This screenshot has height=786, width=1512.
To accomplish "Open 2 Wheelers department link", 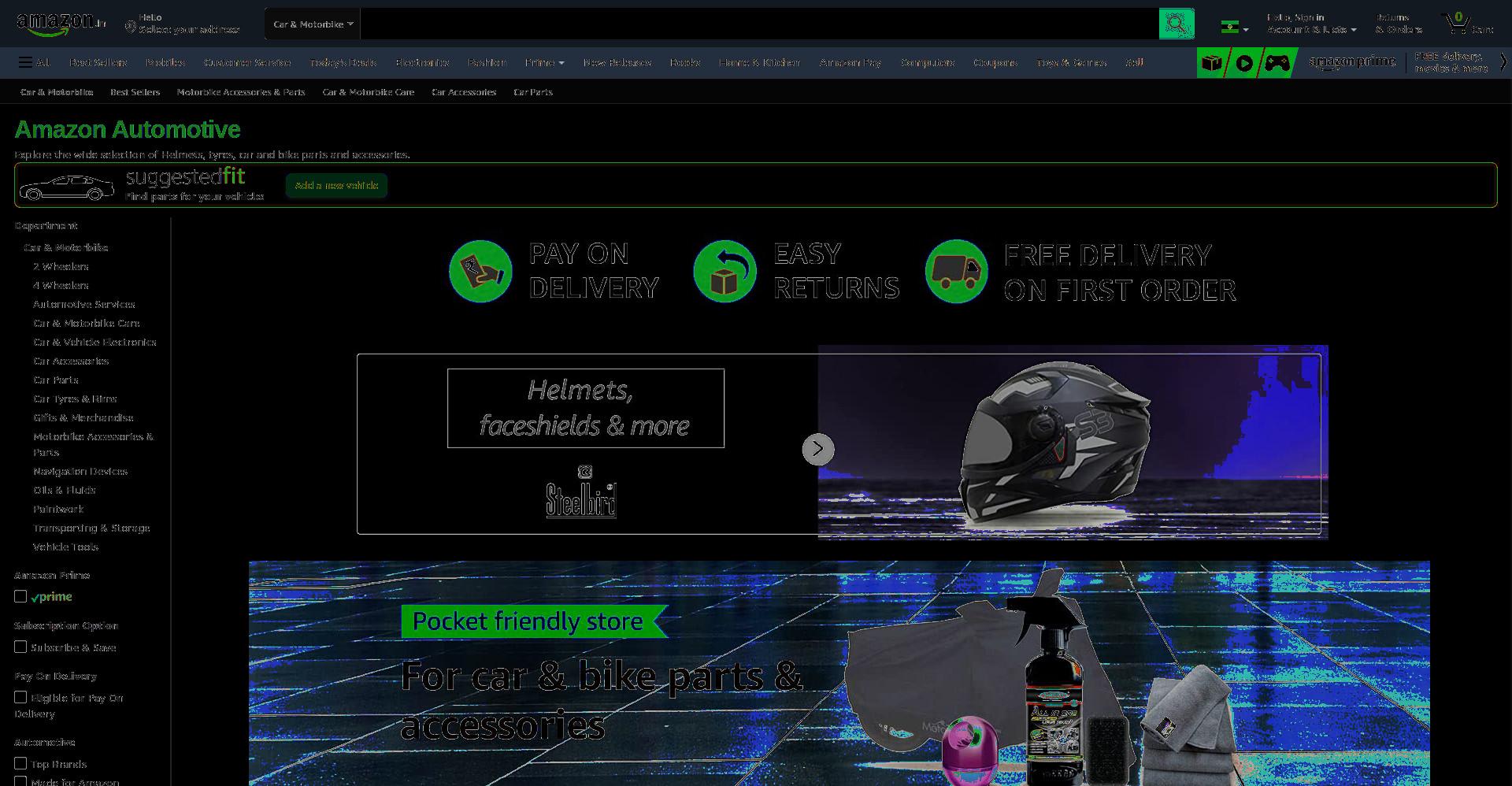I will [61, 266].
